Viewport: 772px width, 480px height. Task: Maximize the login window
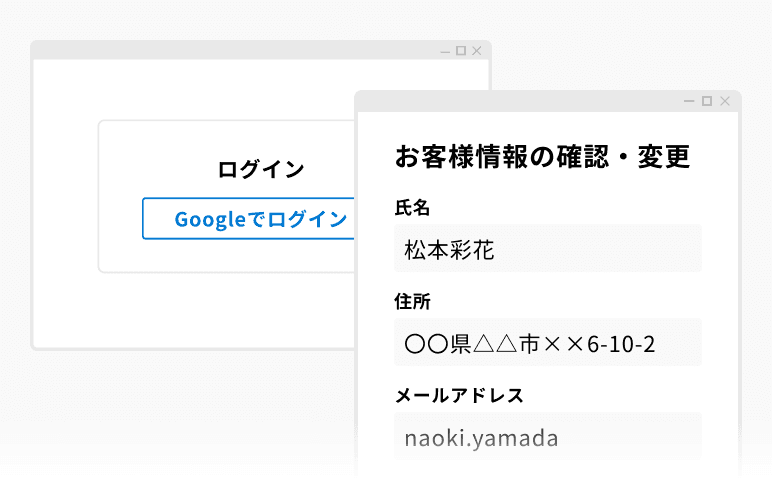461,50
